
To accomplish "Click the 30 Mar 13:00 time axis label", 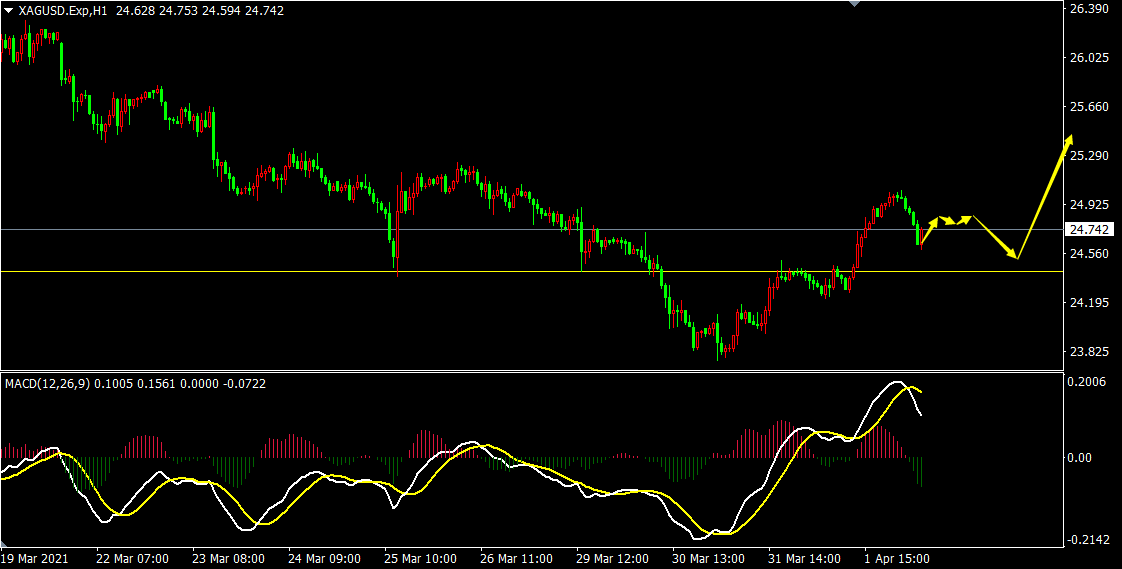I will tap(708, 558).
